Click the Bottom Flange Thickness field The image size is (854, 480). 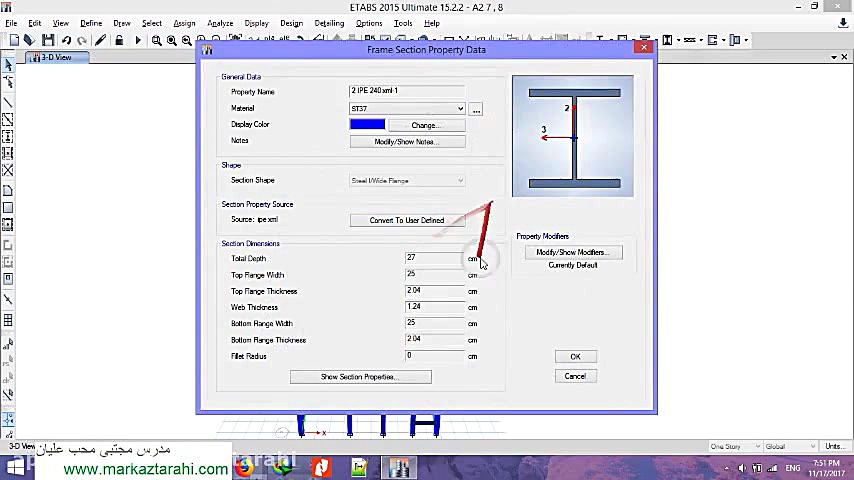(x=435, y=339)
